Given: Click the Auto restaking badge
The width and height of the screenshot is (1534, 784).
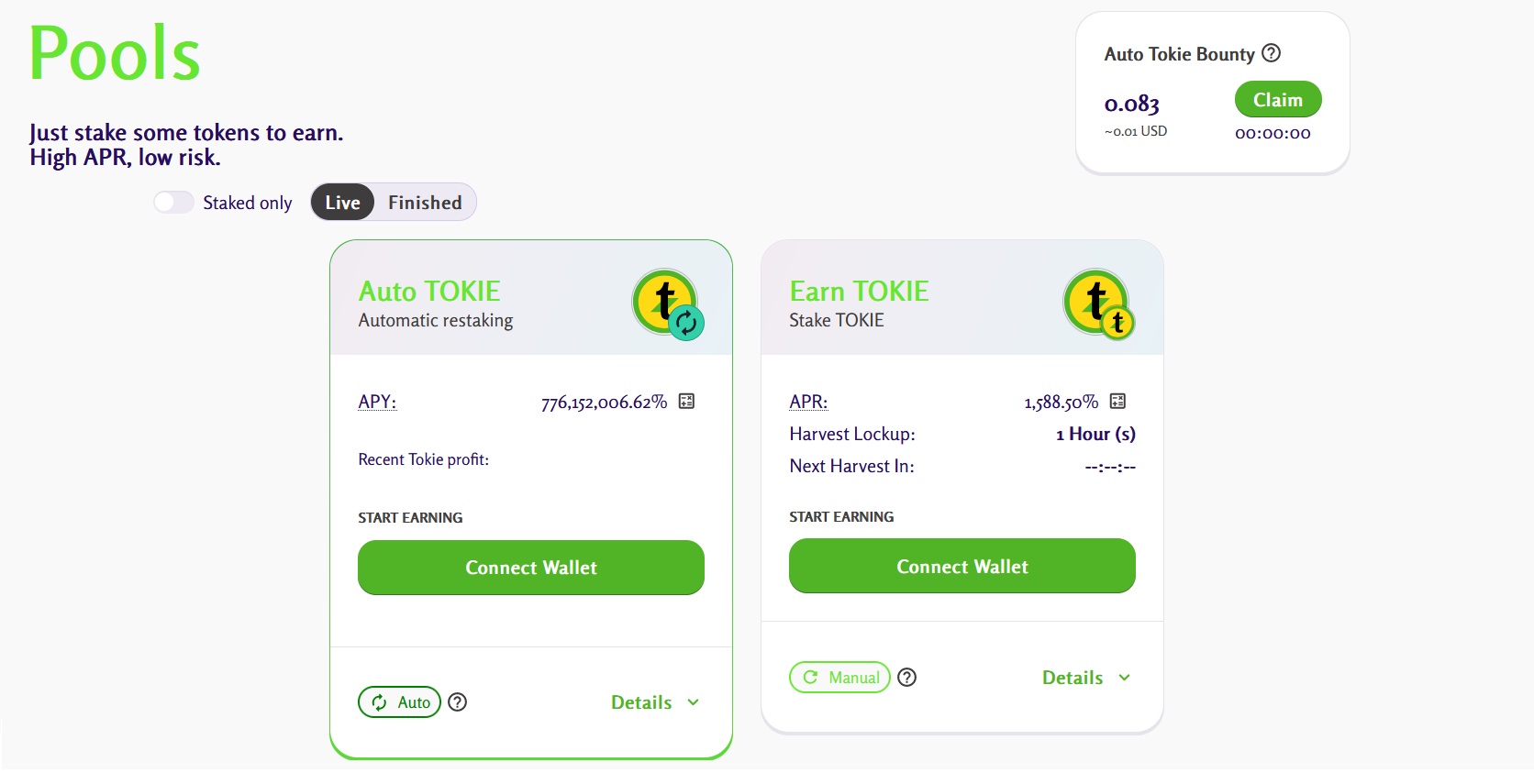Looking at the screenshot, I should [399, 702].
